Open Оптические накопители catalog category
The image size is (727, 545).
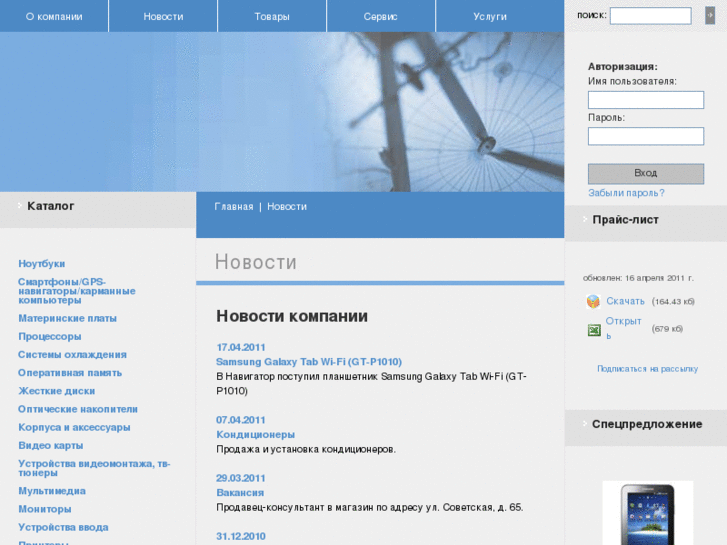click(x=78, y=409)
